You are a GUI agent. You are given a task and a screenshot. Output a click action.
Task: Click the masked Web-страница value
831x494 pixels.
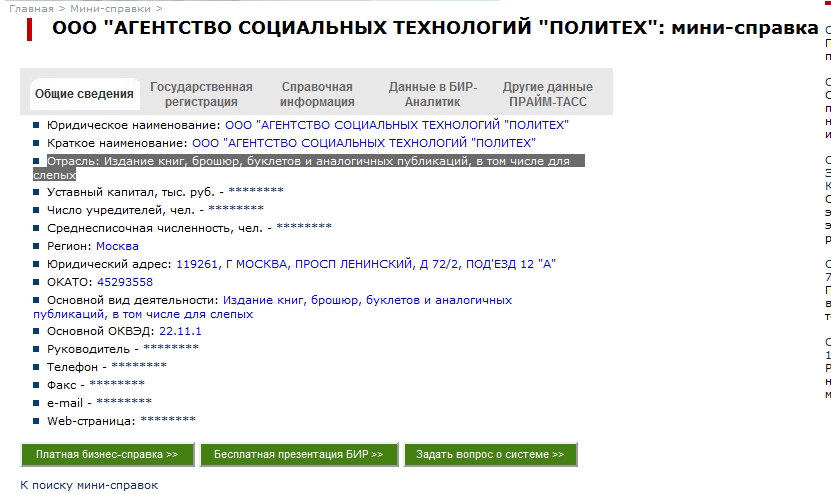click(x=168, y=420)
